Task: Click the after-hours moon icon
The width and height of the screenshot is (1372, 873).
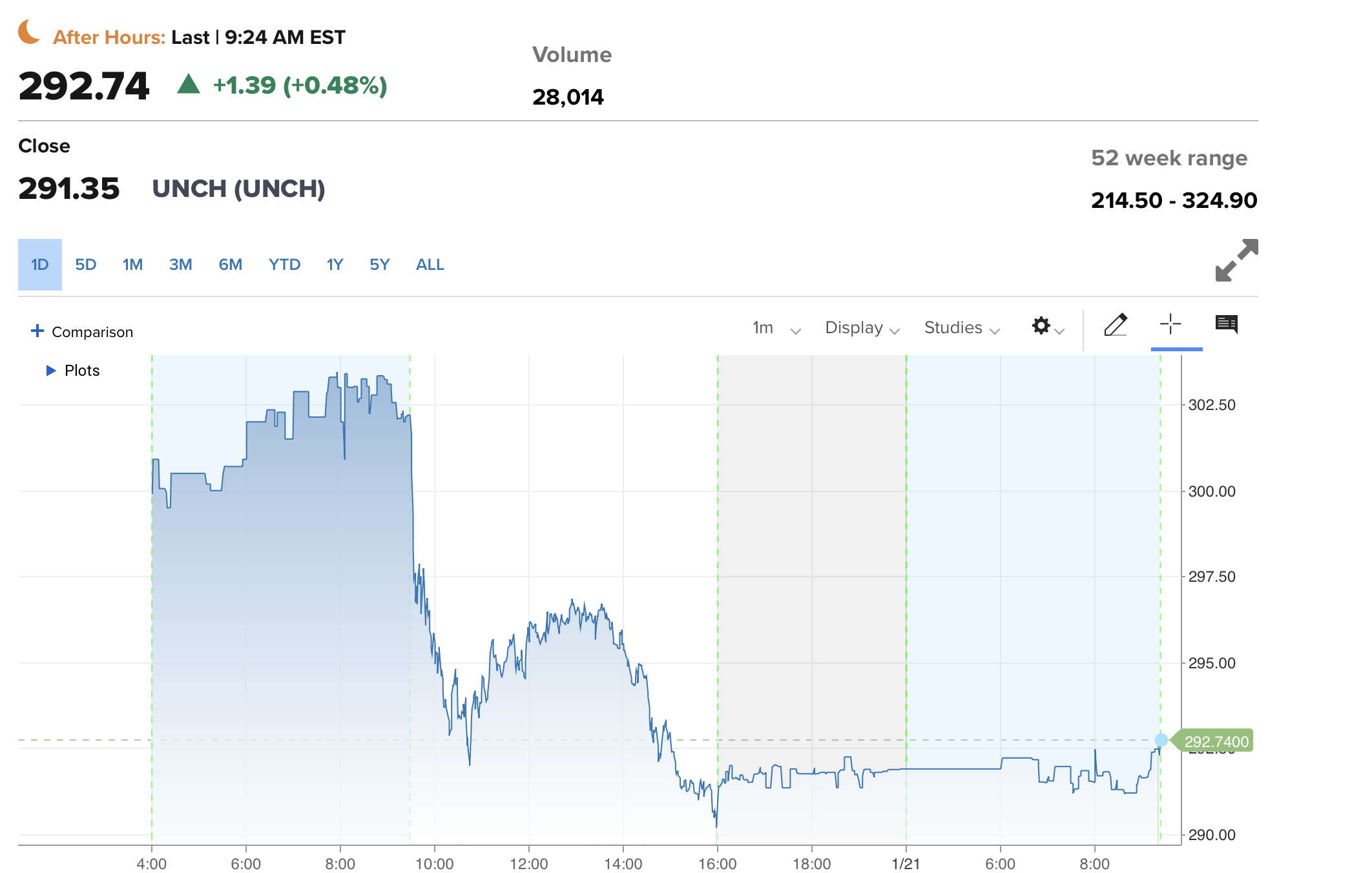Action: click(29, 32)
